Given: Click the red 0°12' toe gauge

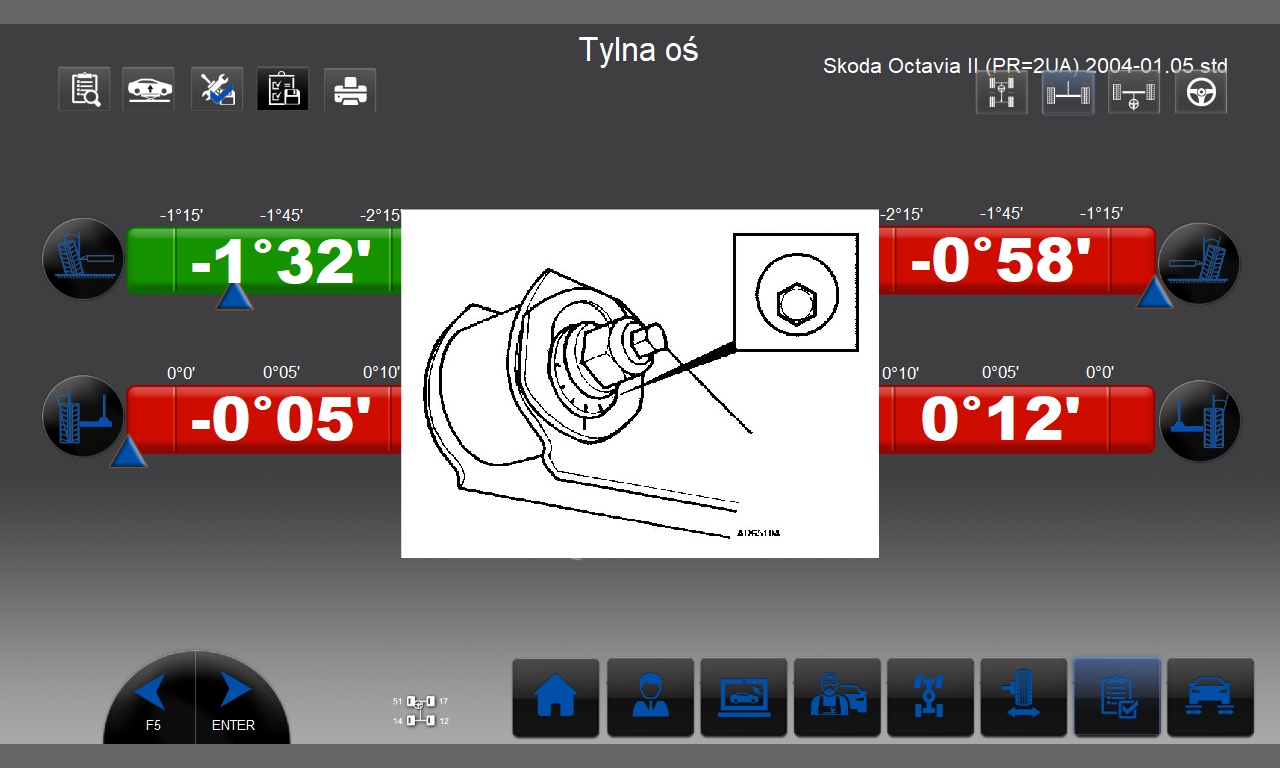Looking at the screenshot, I should pyautogui.click(x=1017, y=419).
